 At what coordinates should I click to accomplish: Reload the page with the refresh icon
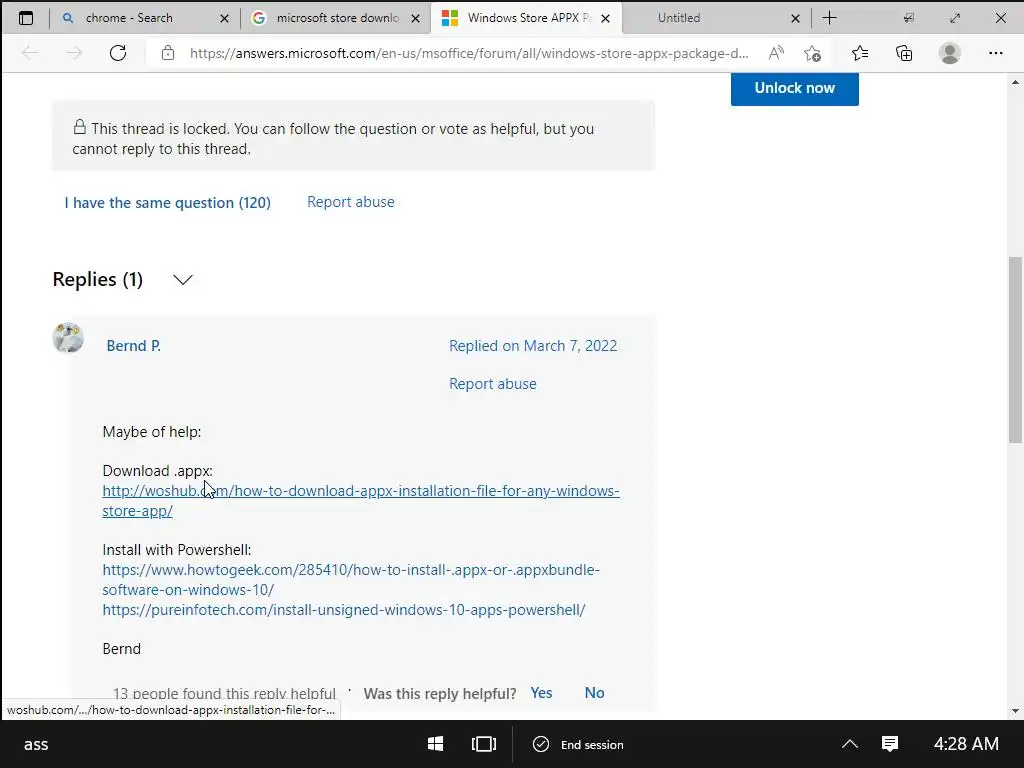coord(118,53)
